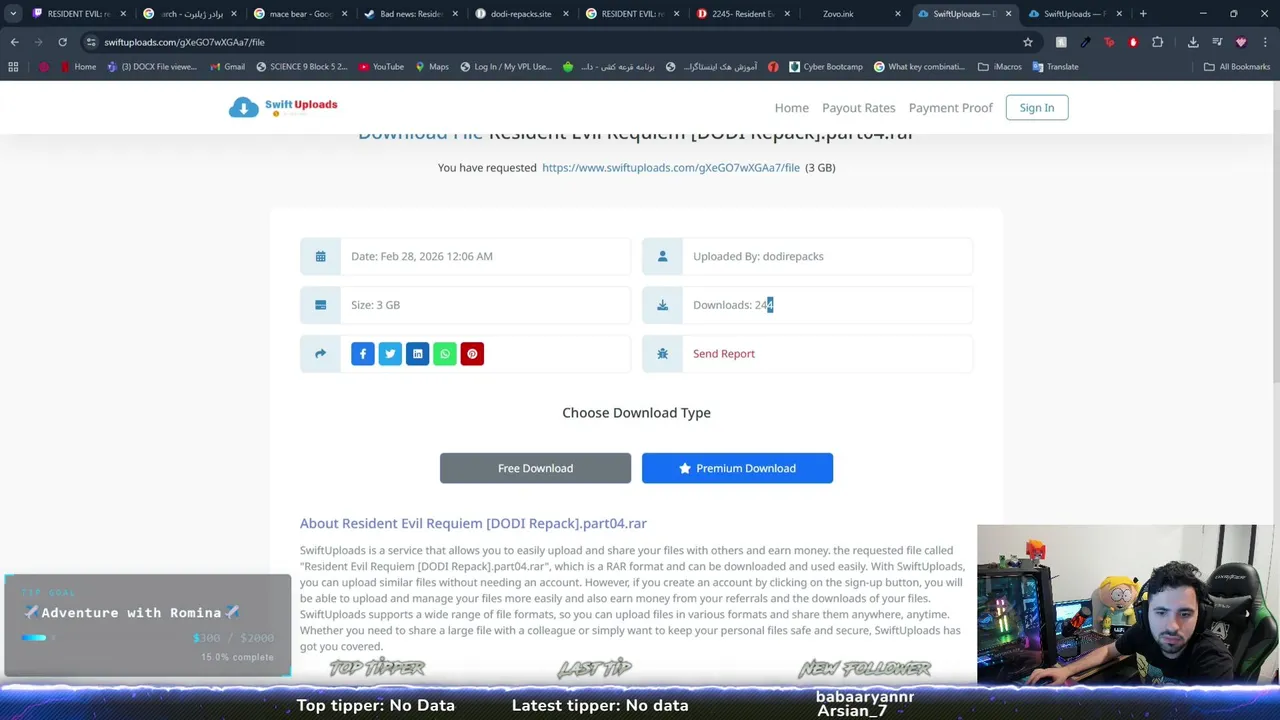Click the Send Report link
Viewport: 1280px width, 720px height.
pos(724,354)
